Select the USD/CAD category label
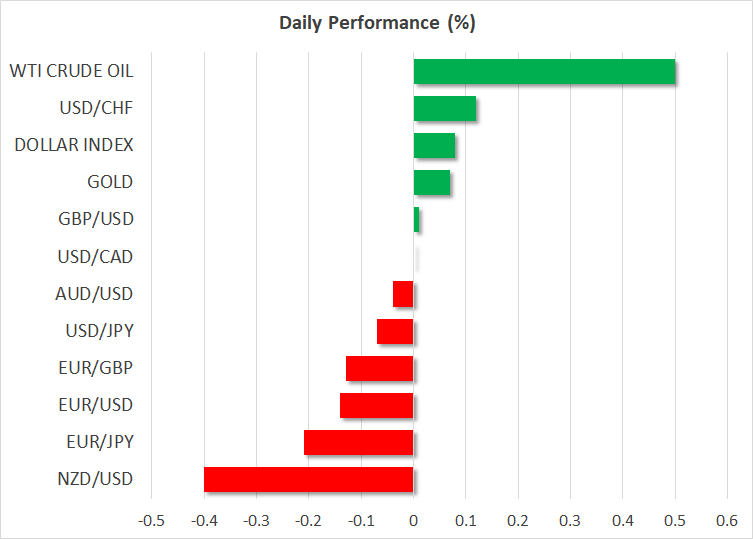This screenshot has width=753, height=539. (96, 257)
